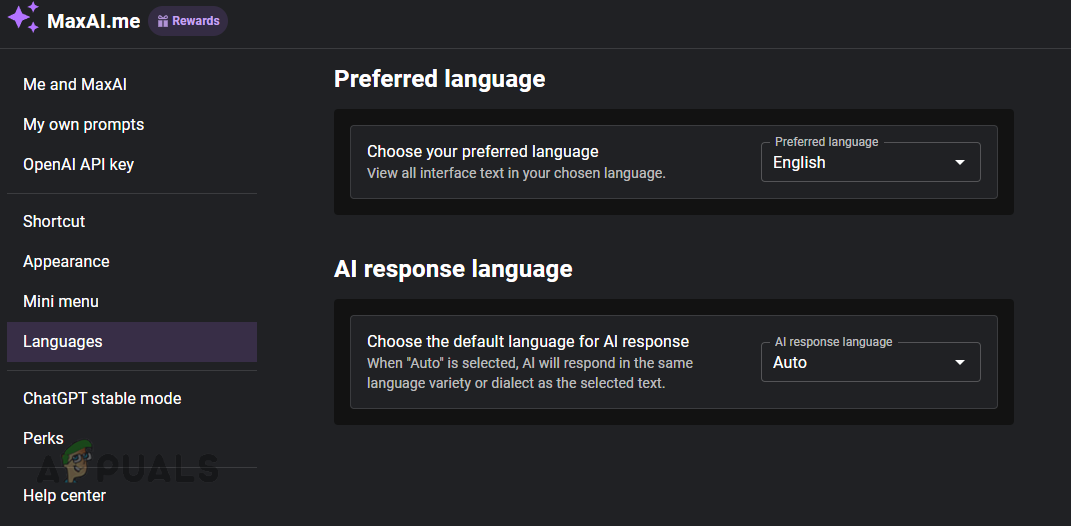
Task: Open ChatGPT stable mode page
Action: 102,398
